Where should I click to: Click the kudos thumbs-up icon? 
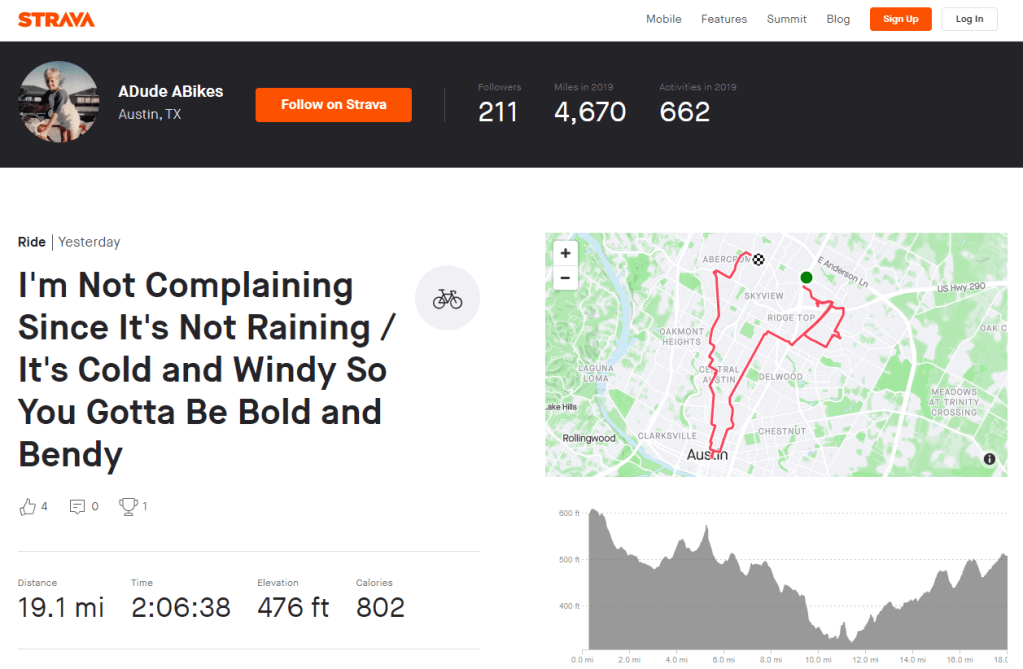click(x=27, y=507)
